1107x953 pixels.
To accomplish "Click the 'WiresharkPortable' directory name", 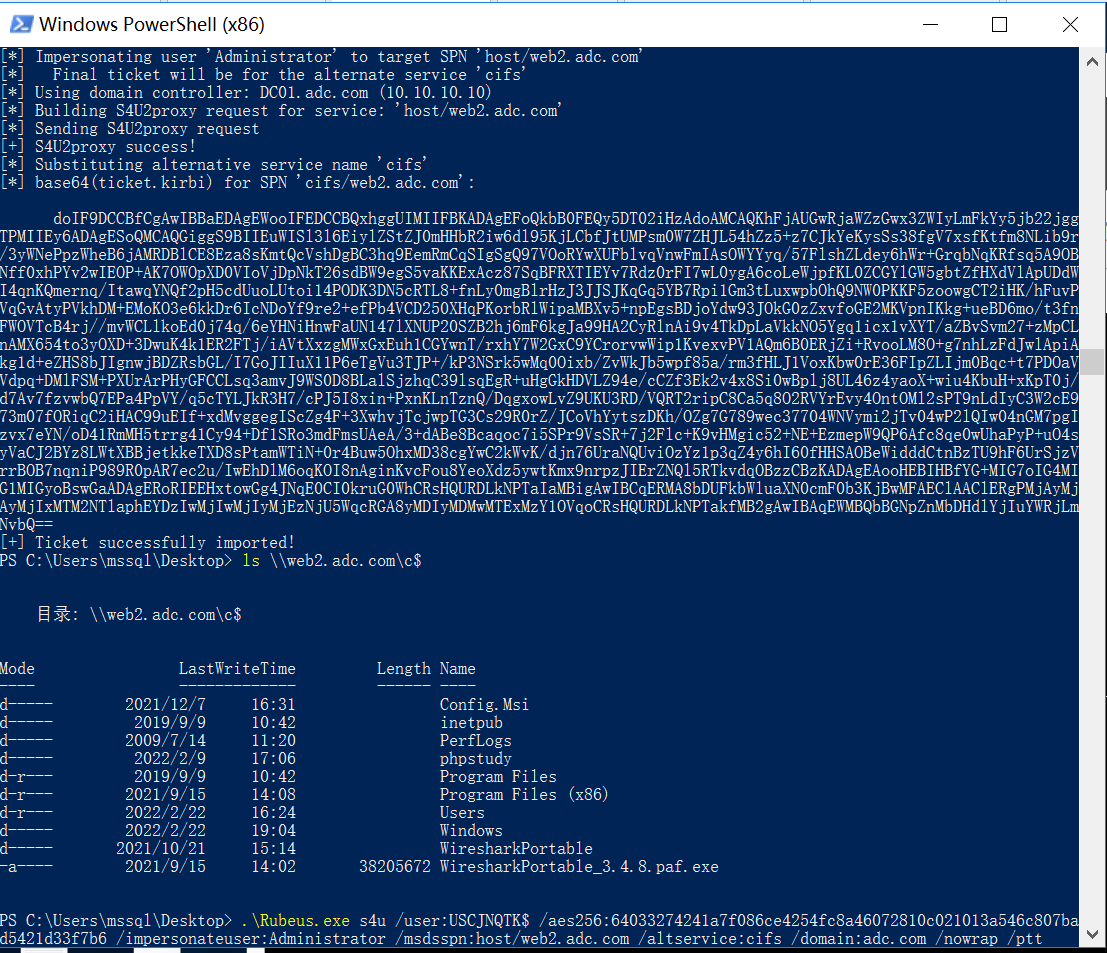I will (516, 849).
